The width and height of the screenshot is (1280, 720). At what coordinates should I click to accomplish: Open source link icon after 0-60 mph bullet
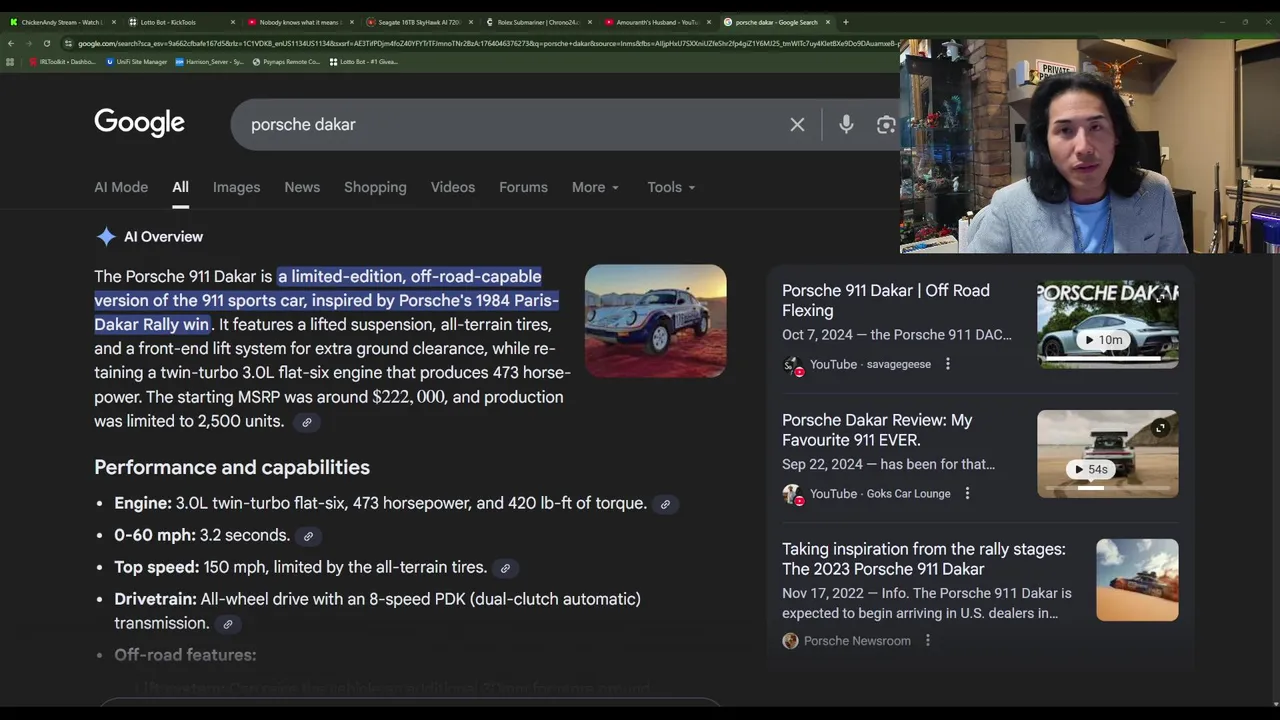(308, 536)
